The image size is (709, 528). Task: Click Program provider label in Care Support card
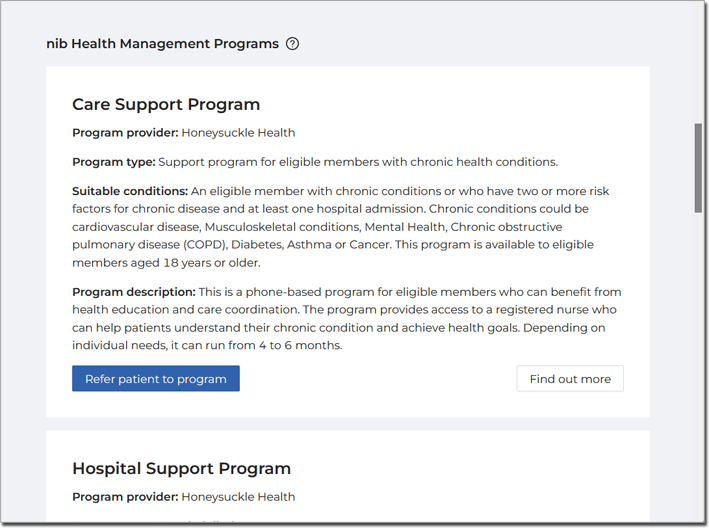(126, 133)
